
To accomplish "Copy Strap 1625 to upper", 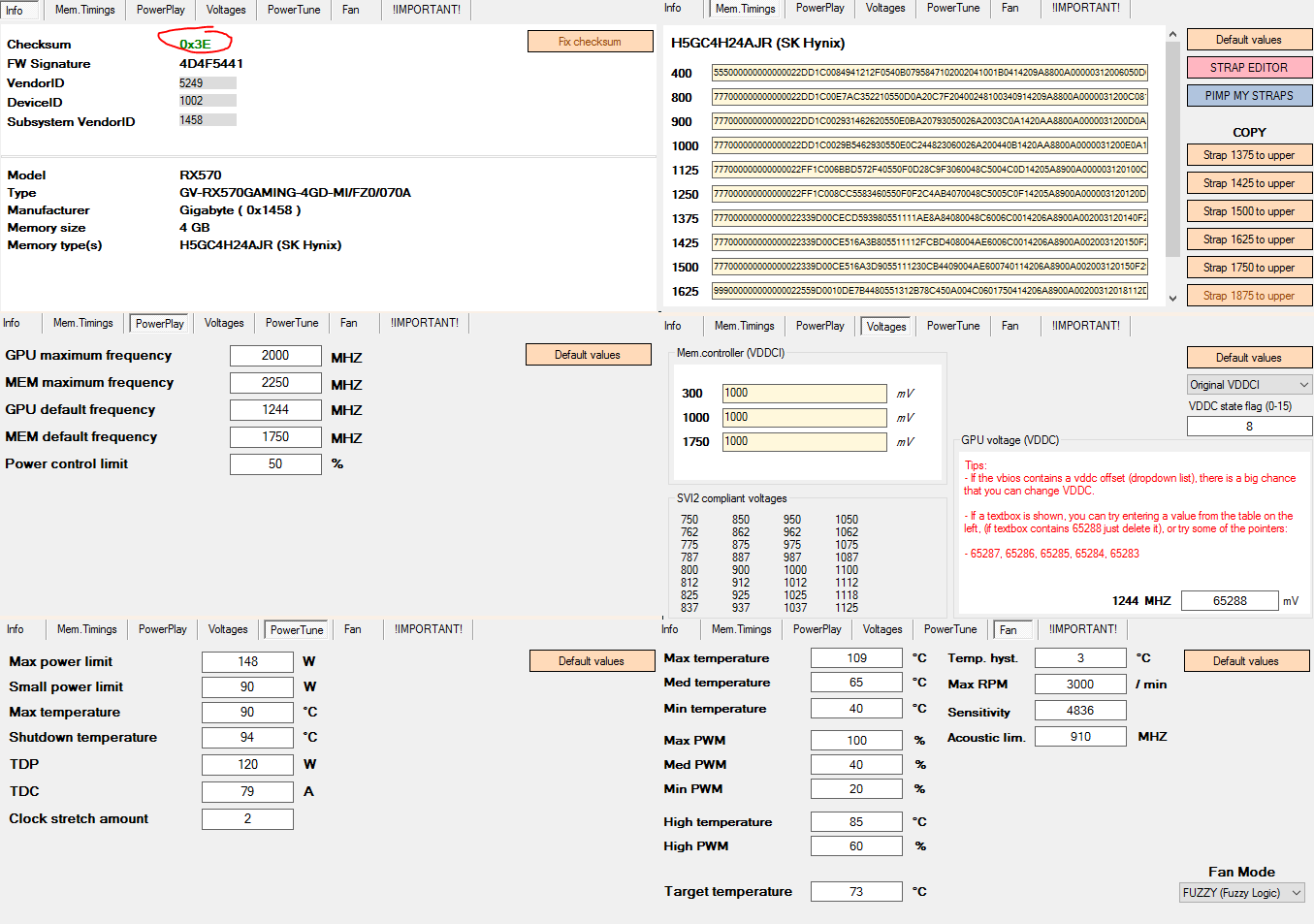I will pyautogui.click(x=1249, y=239).
